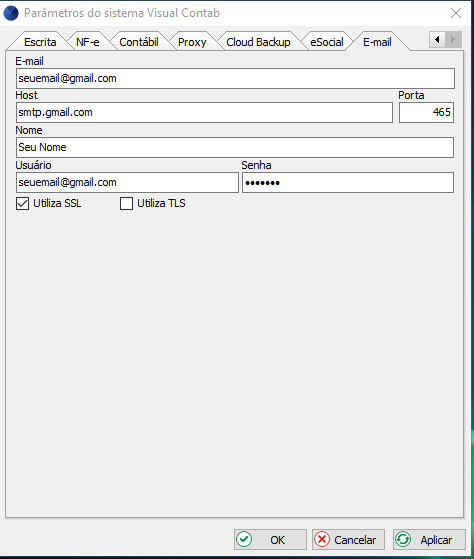The image size is (474, 559).
Task: Open the NF-e tab
Action: tap(88, 42)
